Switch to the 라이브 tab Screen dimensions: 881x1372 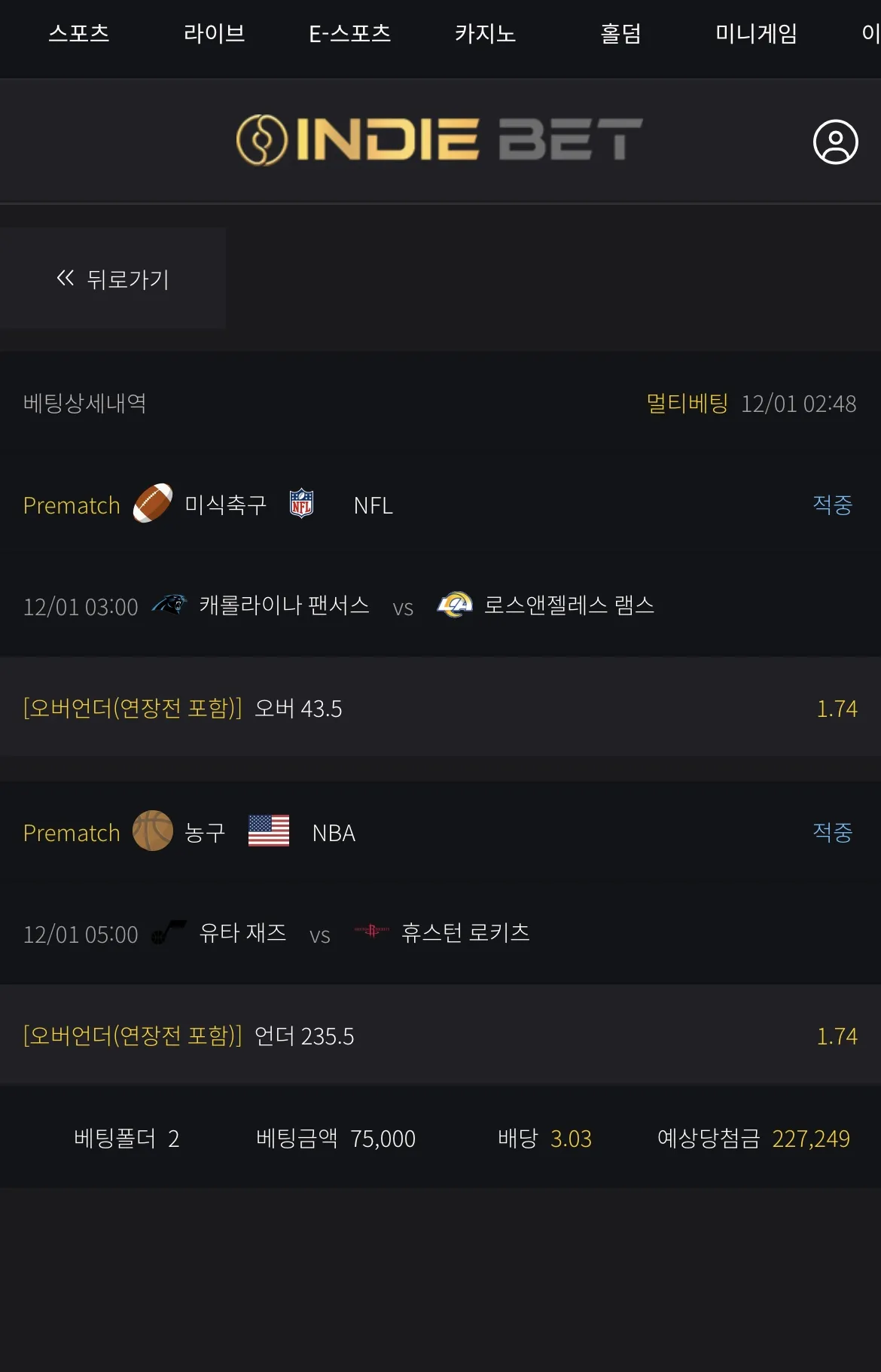tap(215, 34)
